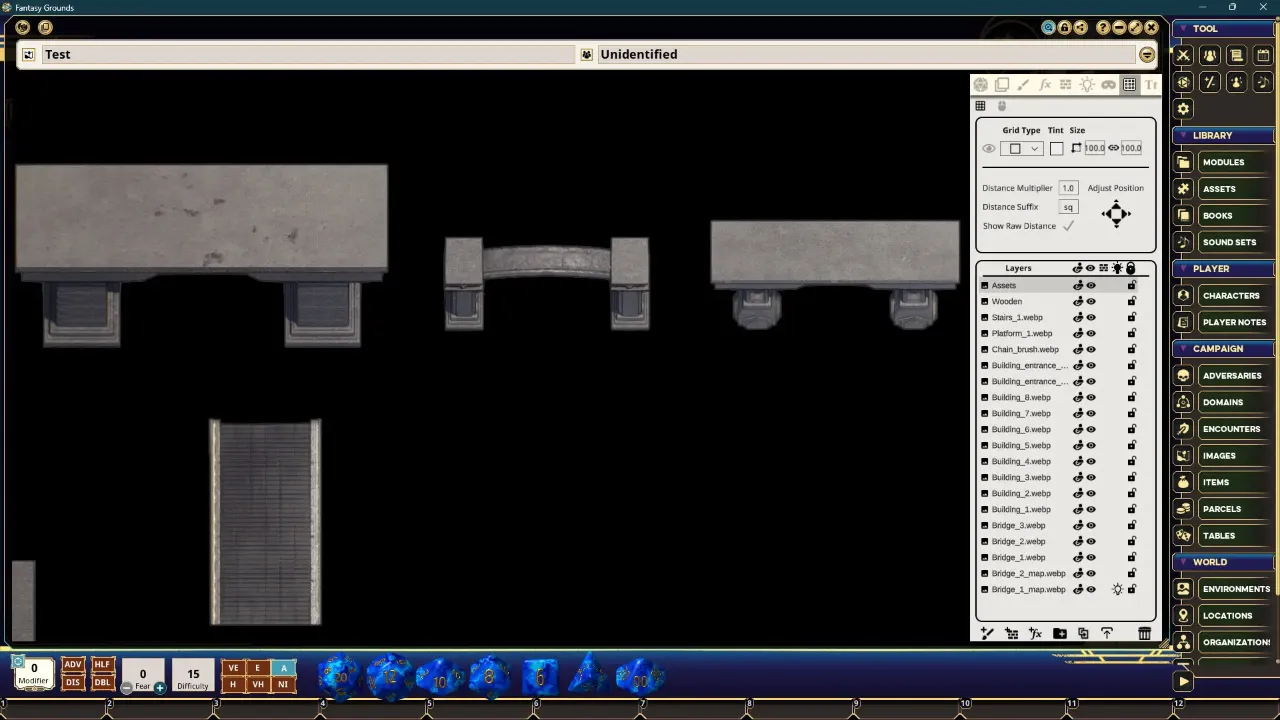Image resolution: width=1280 pixels, height=720 pixels.
Task: Add a new paint layer
Action: pyautogui.click(x=987, y=633)
